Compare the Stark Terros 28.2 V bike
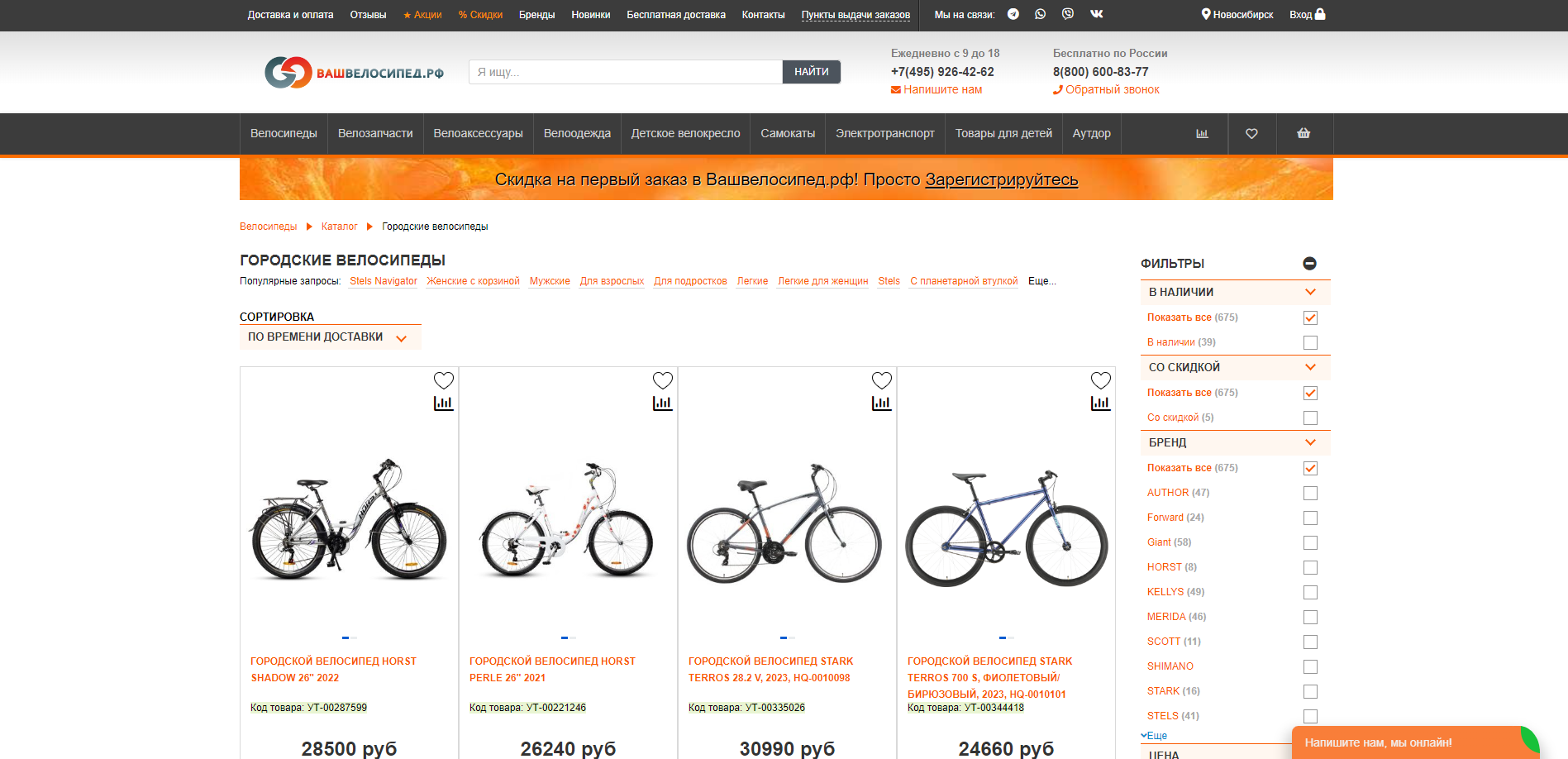Image resolution: width=1568 pixels, height=759 pixels. coord(882,403)
